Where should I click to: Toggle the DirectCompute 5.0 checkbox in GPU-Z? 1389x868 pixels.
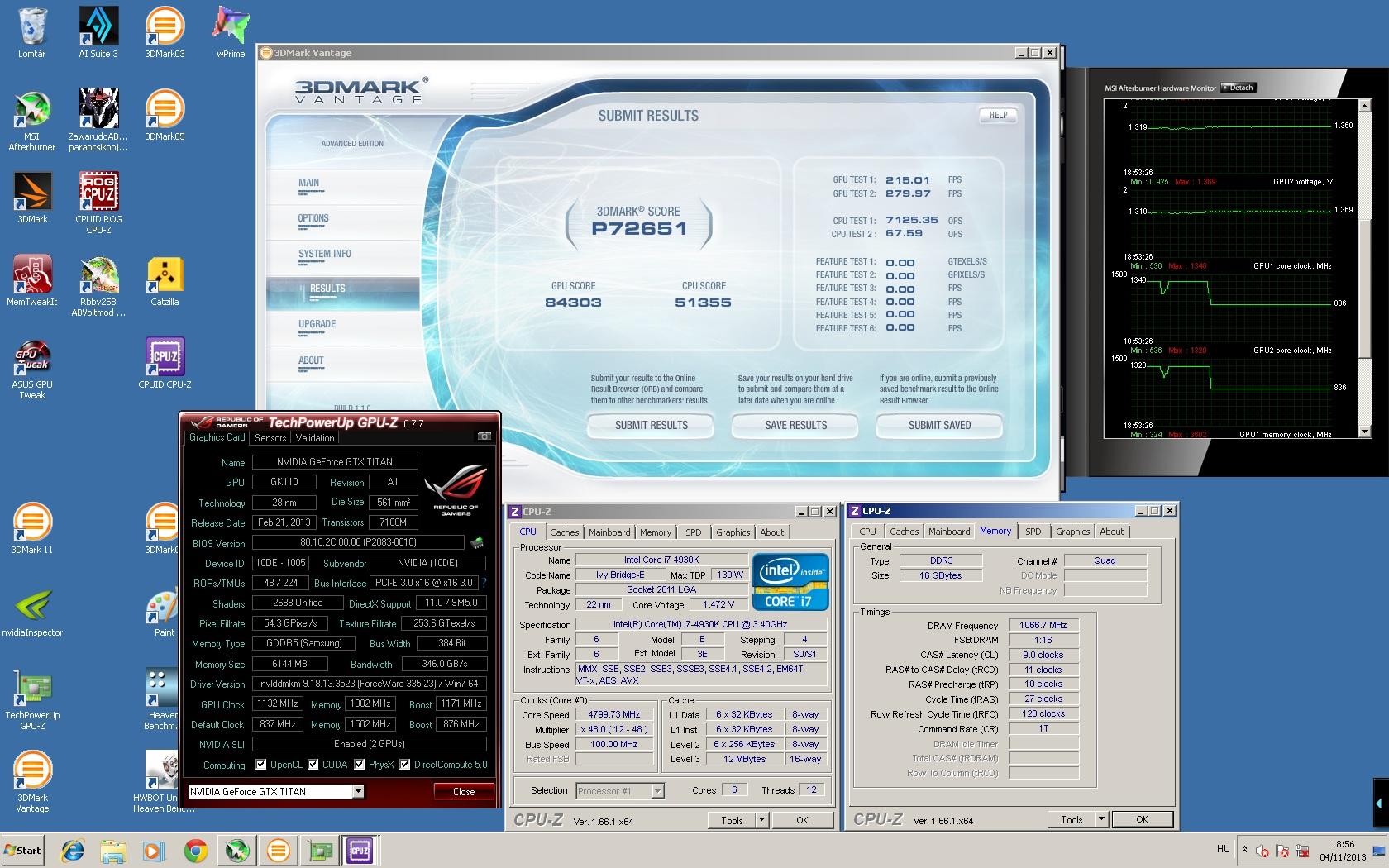[404, 765]
